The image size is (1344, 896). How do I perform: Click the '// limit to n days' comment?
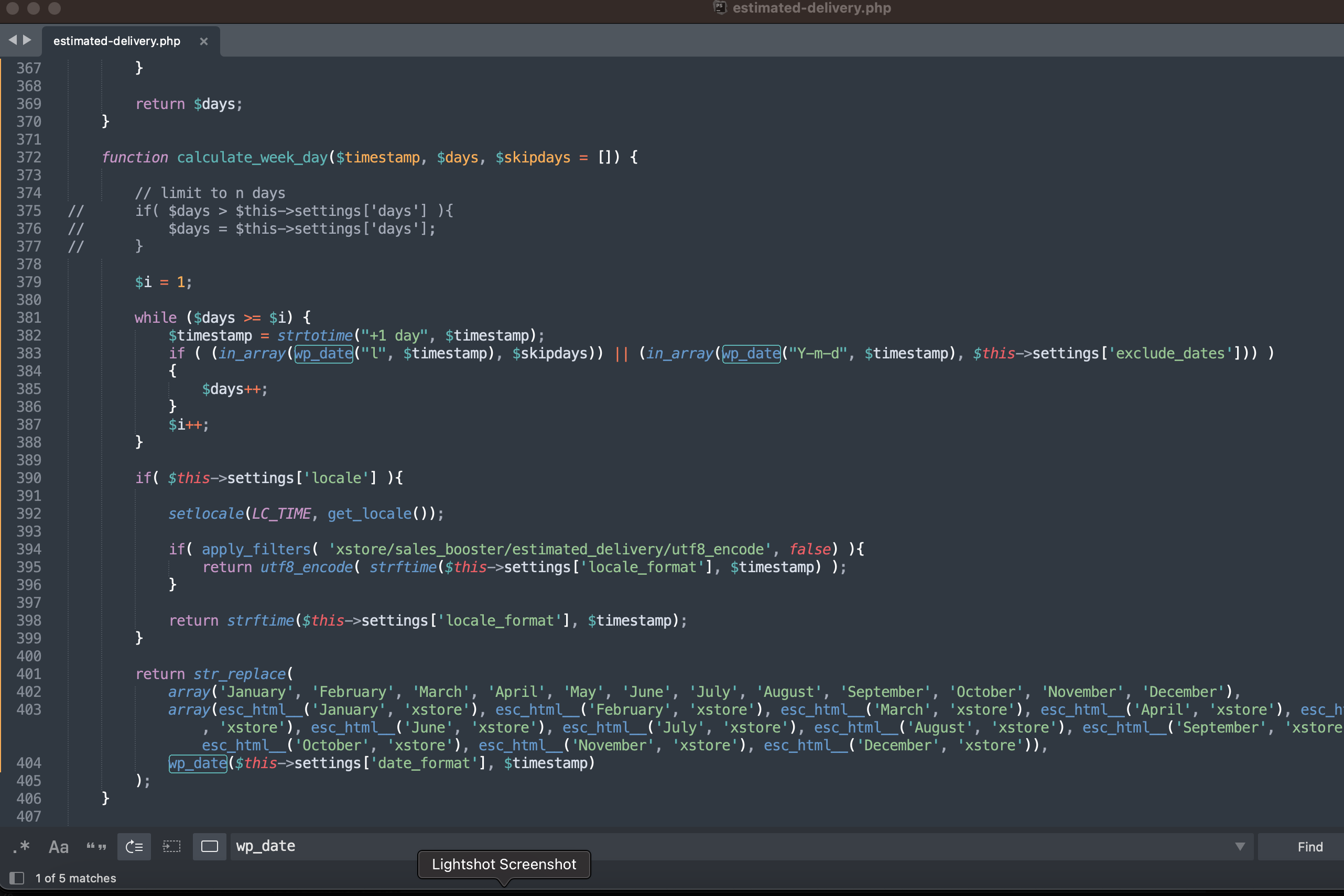tap(210, 193)
